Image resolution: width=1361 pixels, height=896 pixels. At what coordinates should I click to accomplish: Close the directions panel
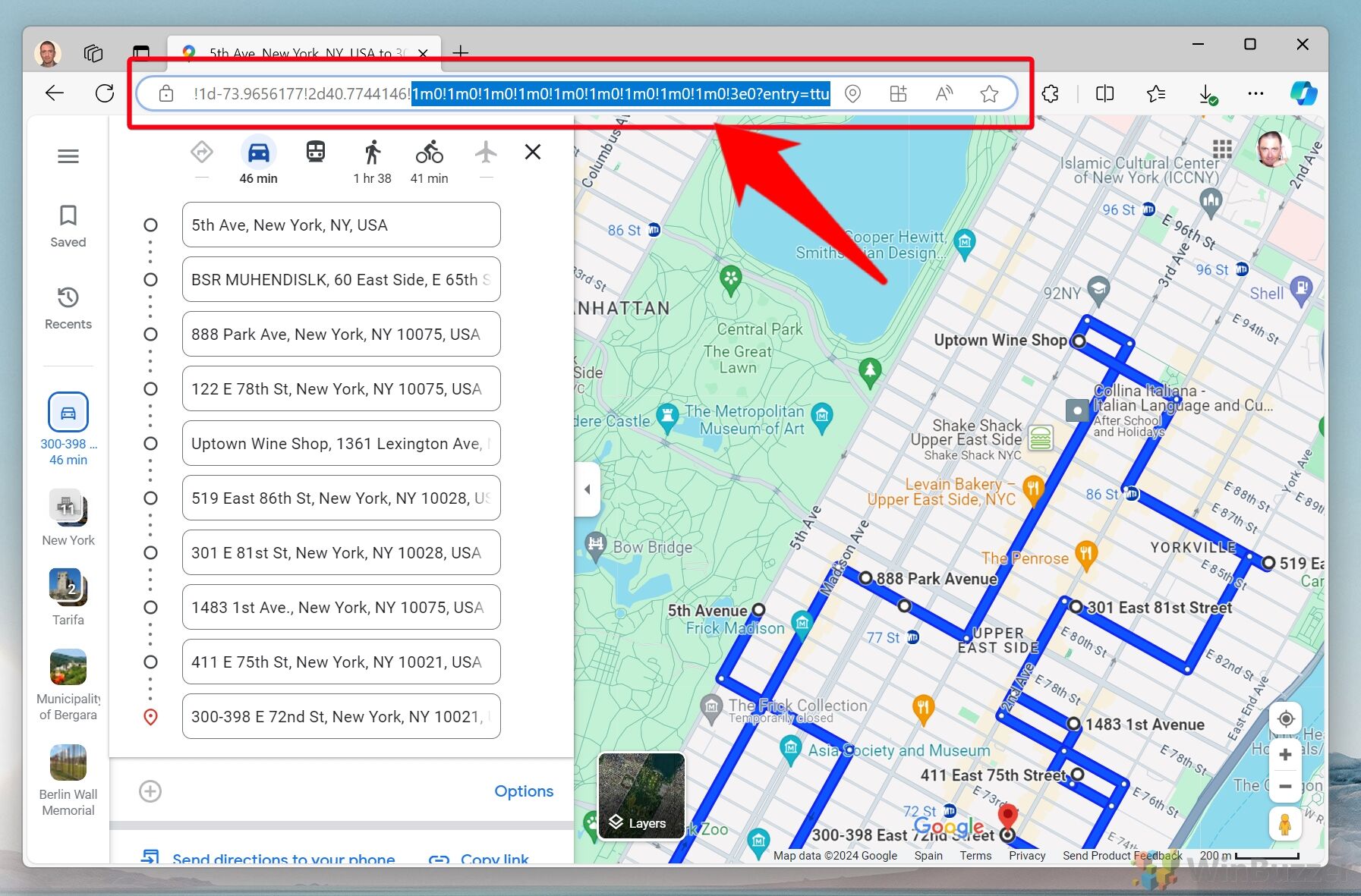pos(533,152)
